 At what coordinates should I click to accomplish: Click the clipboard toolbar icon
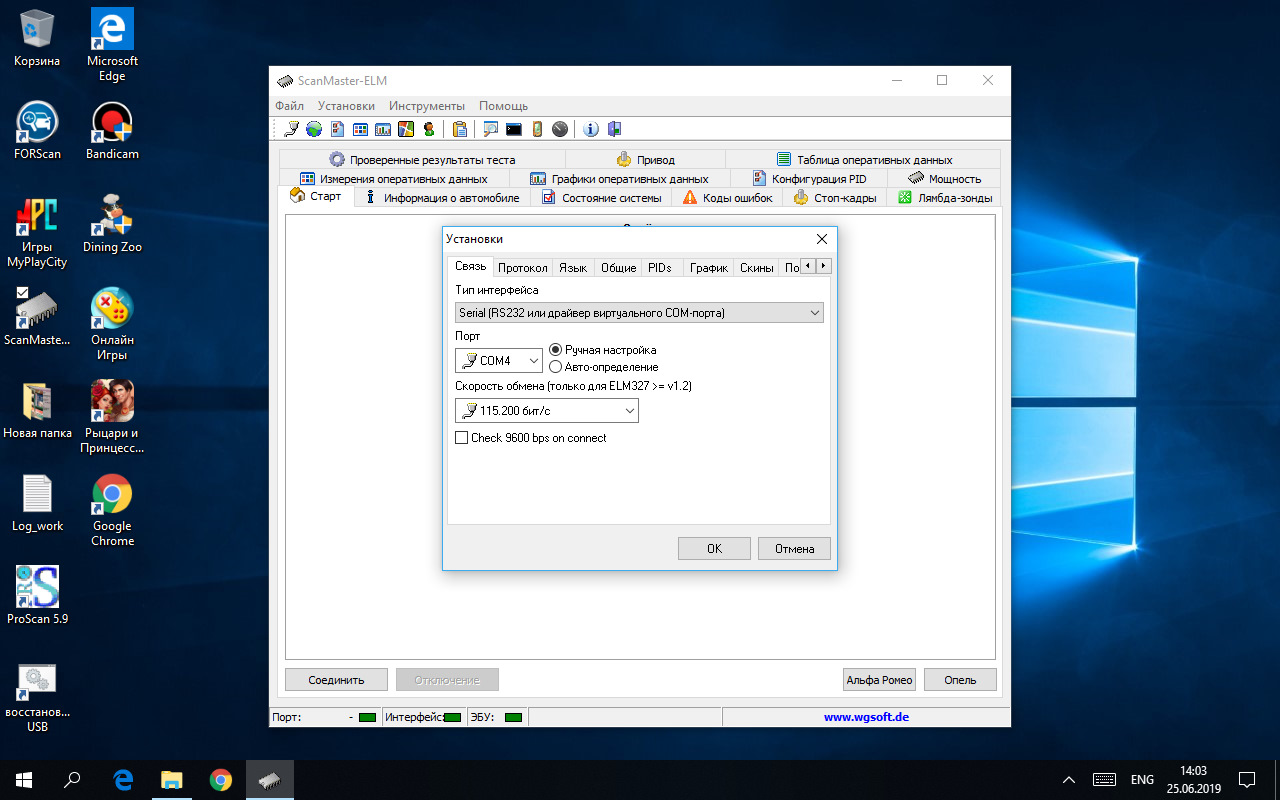[460, 129]
